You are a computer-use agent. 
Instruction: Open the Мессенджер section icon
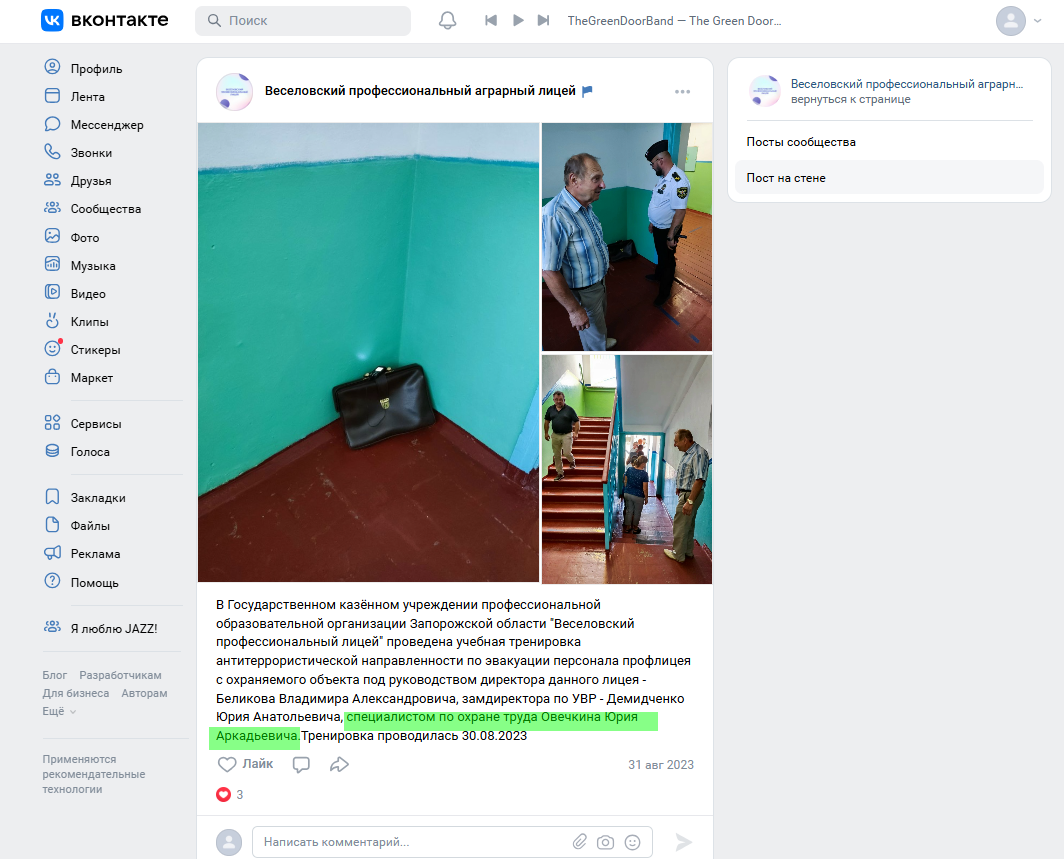point(52,124)
